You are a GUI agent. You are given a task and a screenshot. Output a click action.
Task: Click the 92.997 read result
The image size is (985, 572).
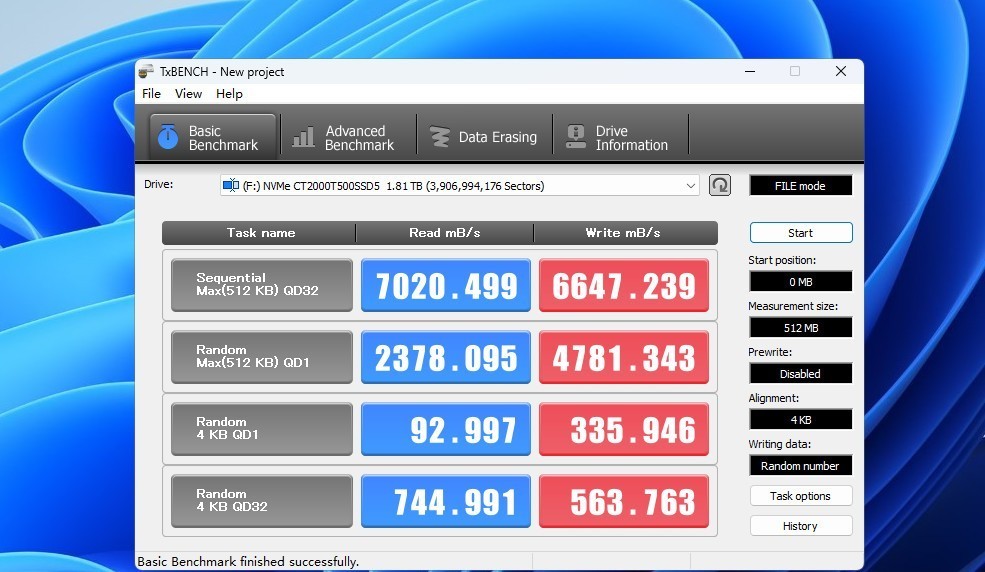(446, 429)
